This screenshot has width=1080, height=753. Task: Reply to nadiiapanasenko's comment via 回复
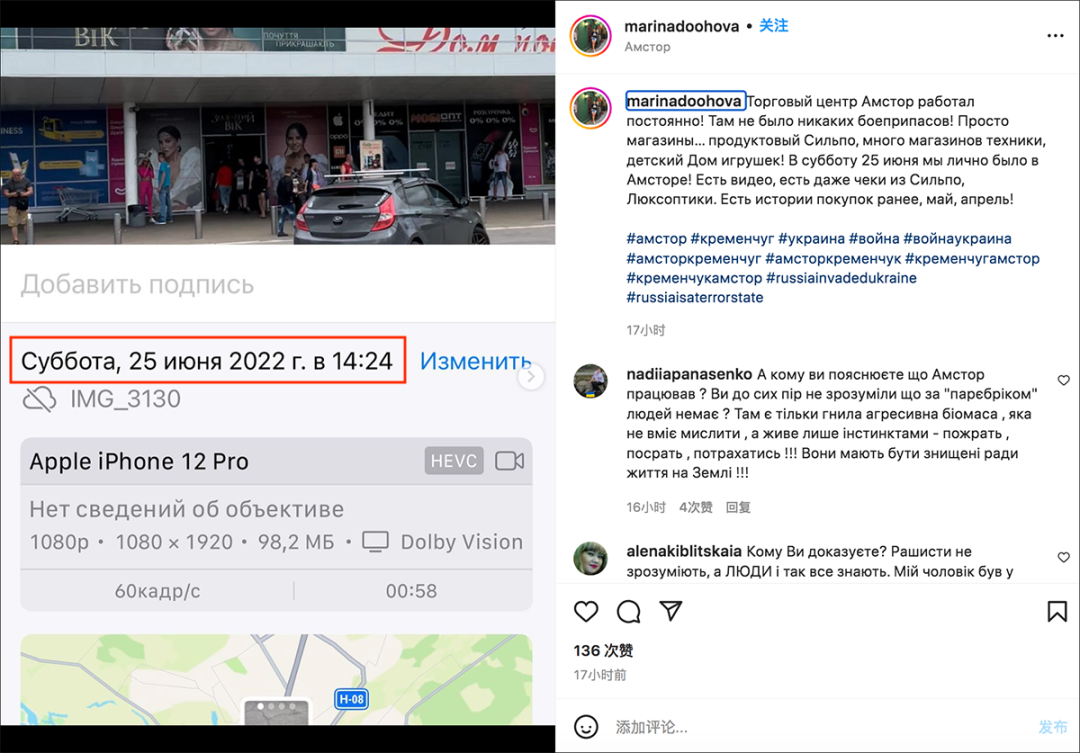click(738, 507)
